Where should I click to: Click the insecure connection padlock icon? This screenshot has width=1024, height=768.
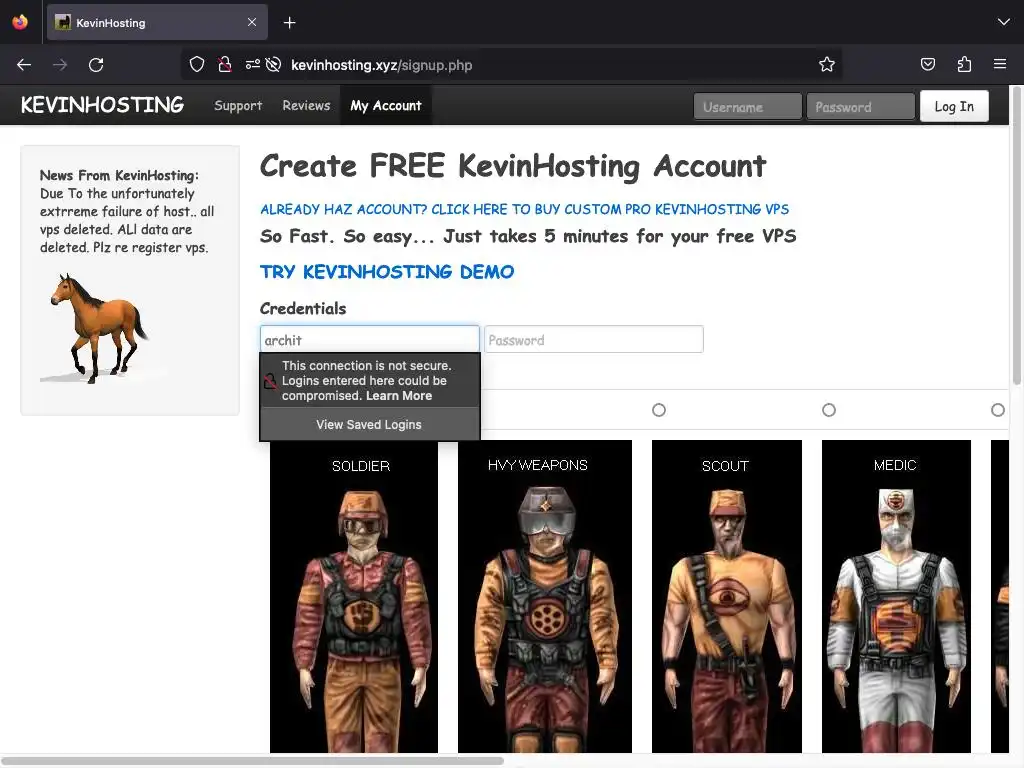(225, 64)
